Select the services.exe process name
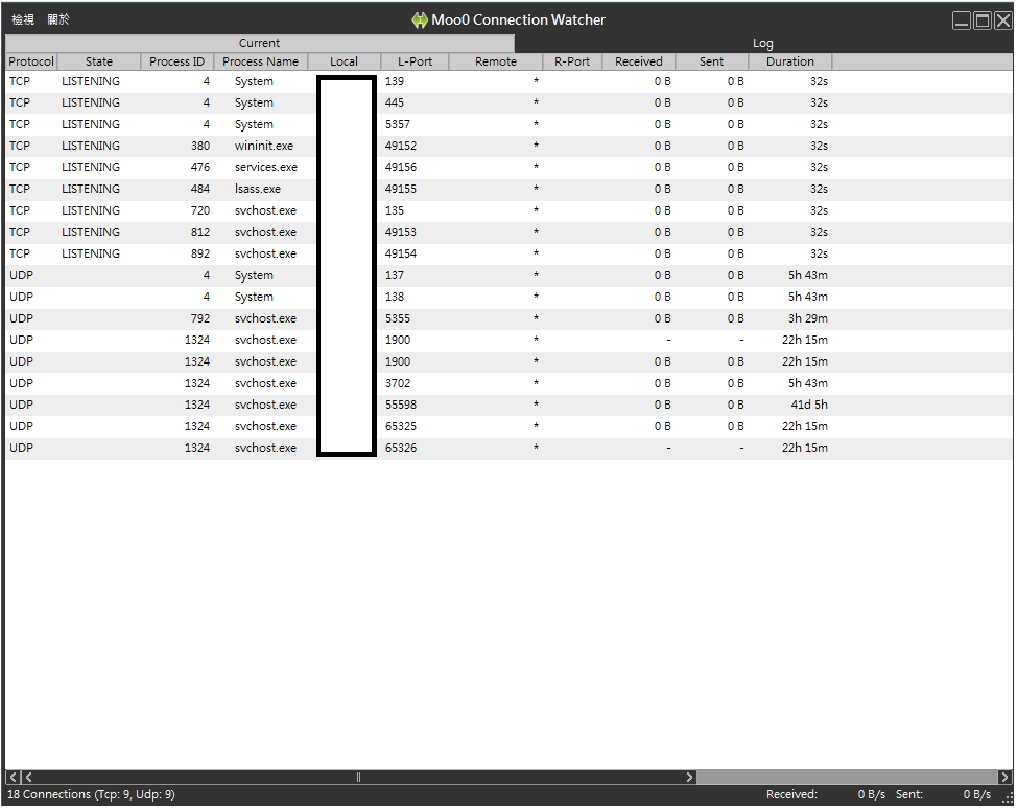The width and height of the screenshot is (1016, 808). point(266,167)
